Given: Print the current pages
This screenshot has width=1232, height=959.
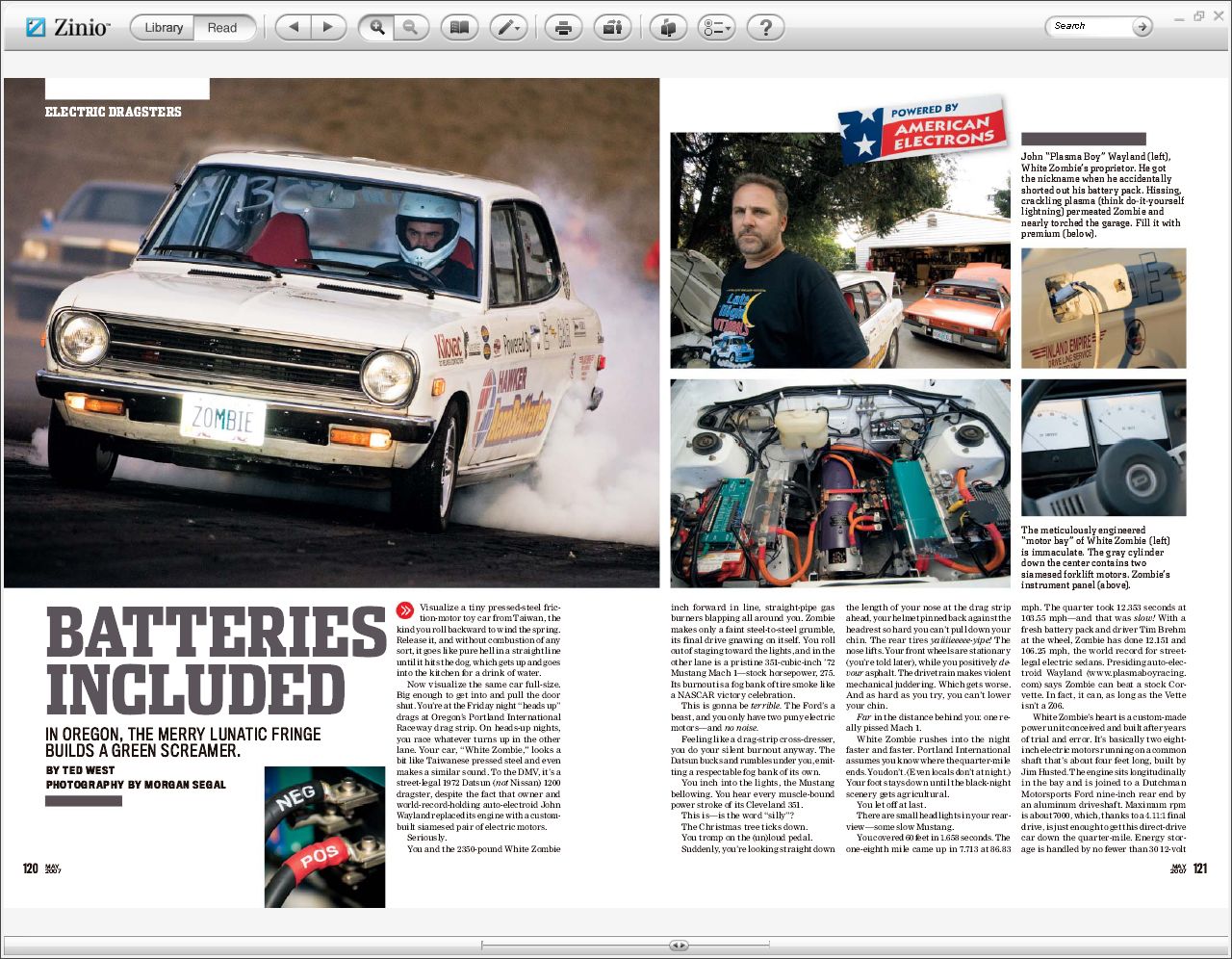Looking at the screenshot, I should pos(563,28).
